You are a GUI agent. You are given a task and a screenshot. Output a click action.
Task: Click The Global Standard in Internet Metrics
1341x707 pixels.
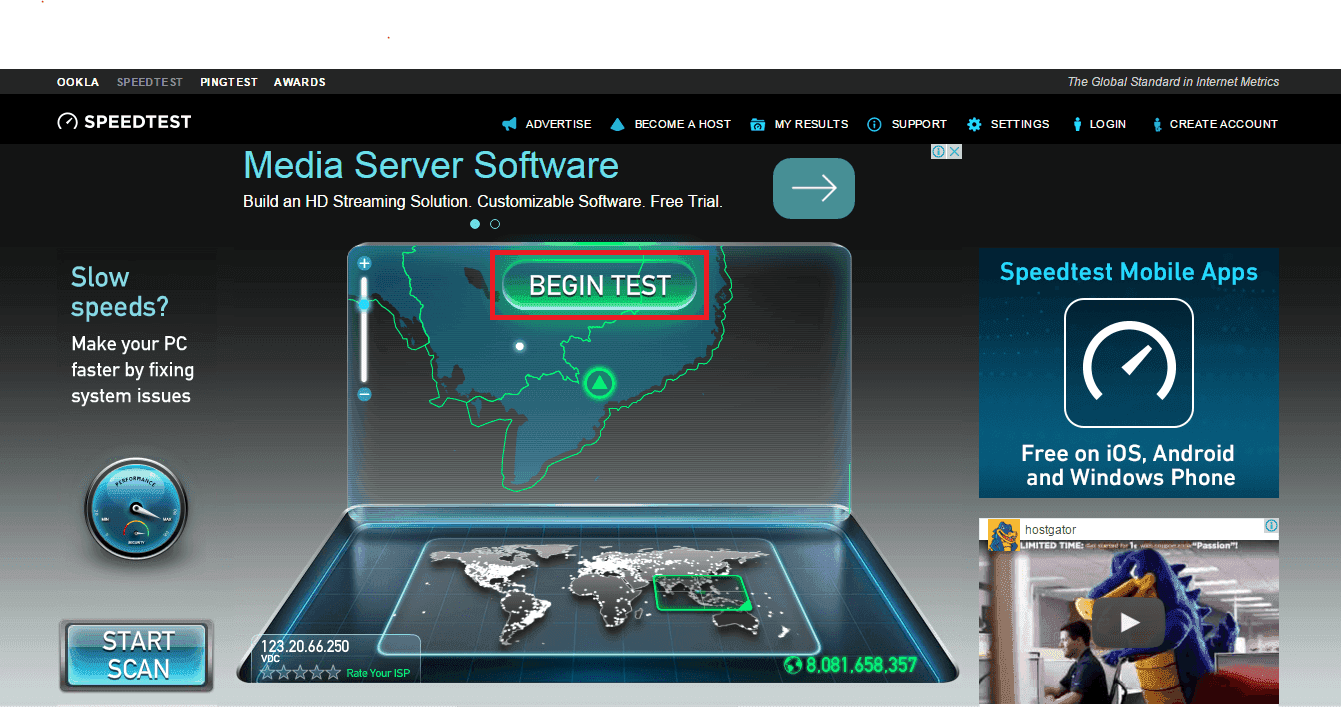click(x=1173, y=82)
